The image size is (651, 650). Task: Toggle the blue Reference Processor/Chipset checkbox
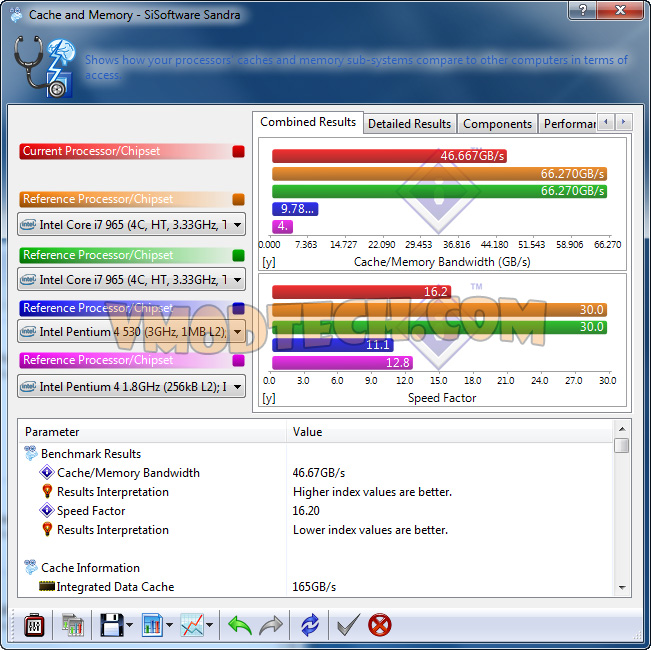click(238, 308)
